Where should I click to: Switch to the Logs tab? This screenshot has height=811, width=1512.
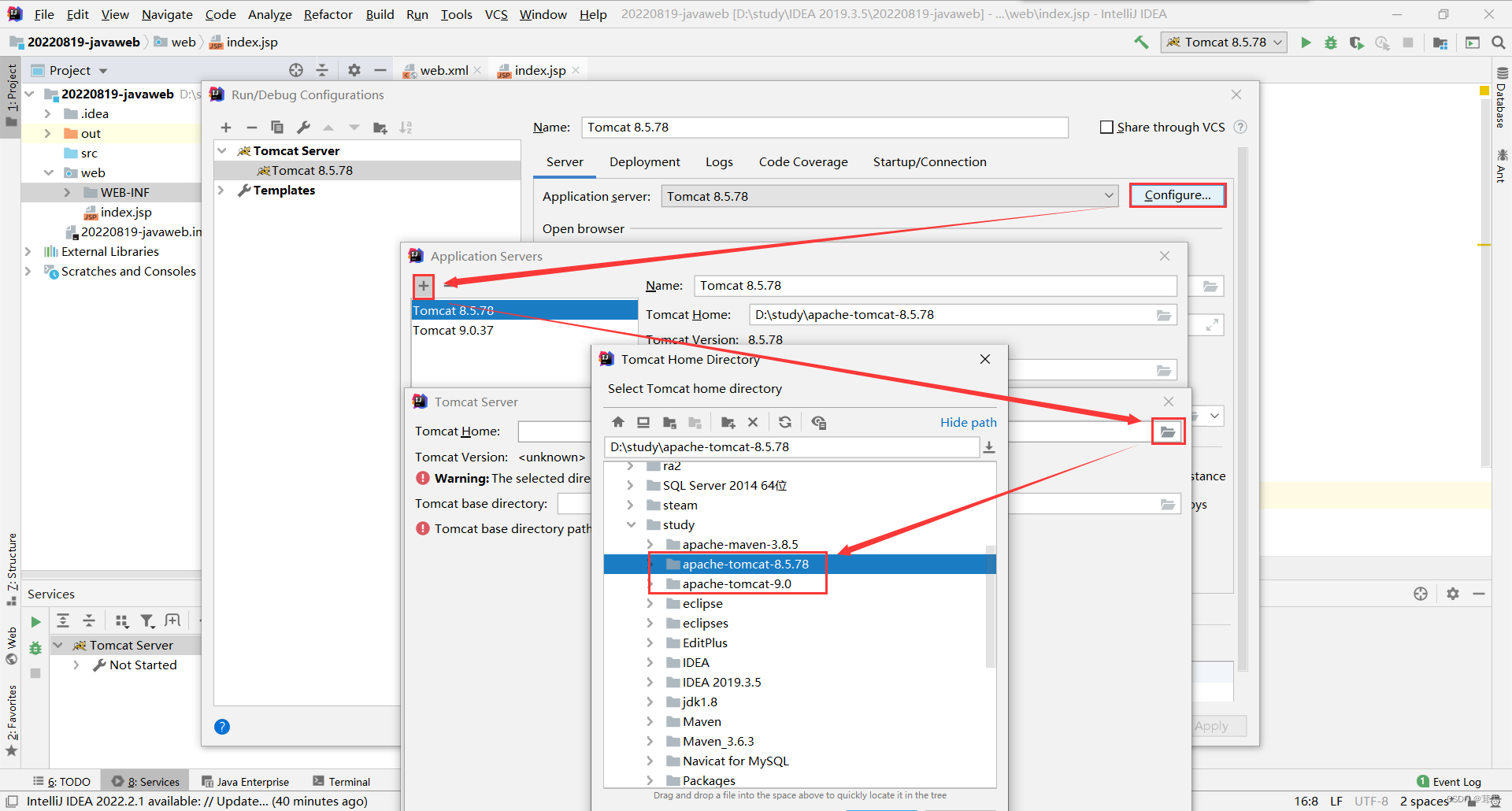point(719,161)
